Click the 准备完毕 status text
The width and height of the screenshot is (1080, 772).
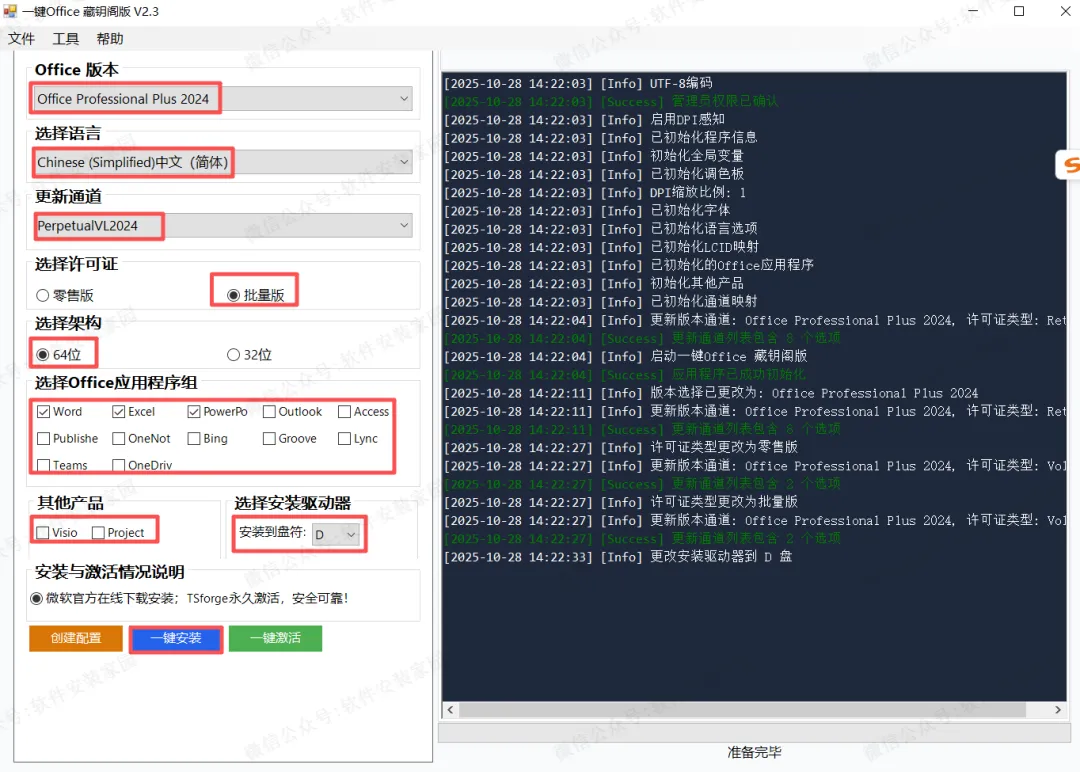(x=754, y=753)
